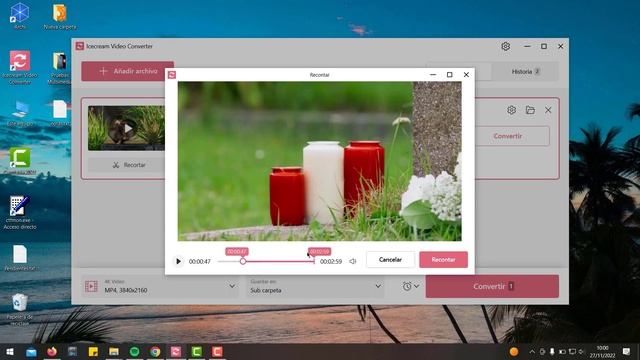This screenshot has width=640, height=360.
Task: Open Firefox from the taskbar
Action: coord(52,351)
